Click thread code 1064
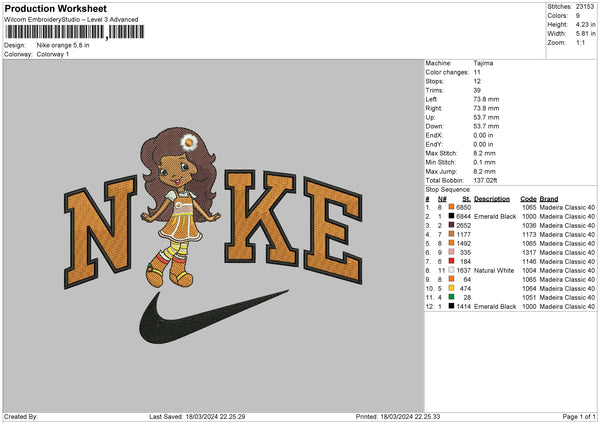The width and height of the screenshot is (600, 424). tap(529, 288)
